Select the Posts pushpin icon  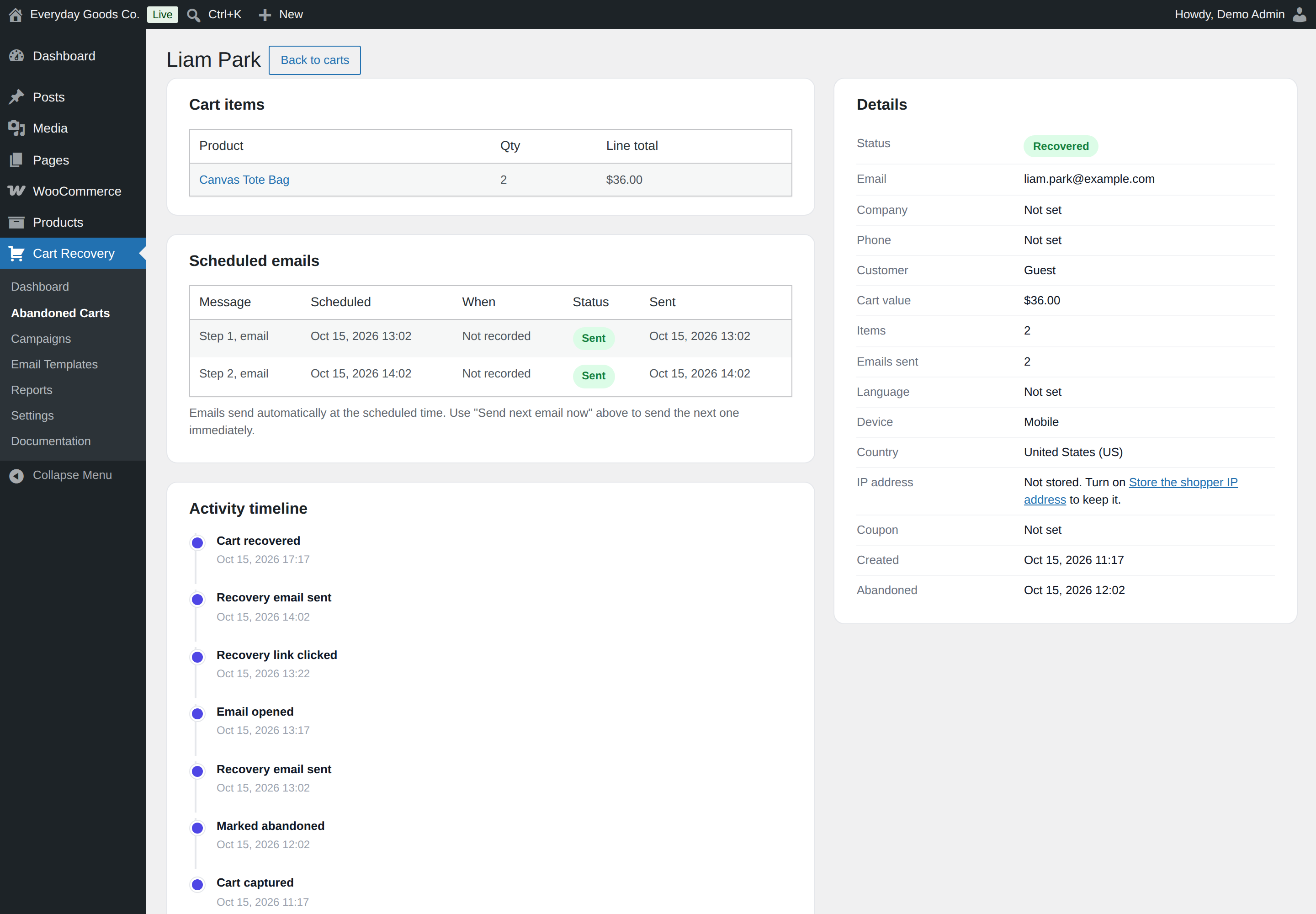tap(16, 97)
